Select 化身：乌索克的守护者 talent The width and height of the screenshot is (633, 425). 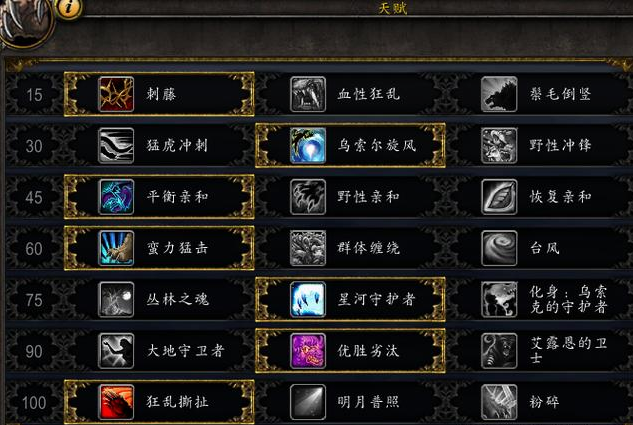coord(541,299)
